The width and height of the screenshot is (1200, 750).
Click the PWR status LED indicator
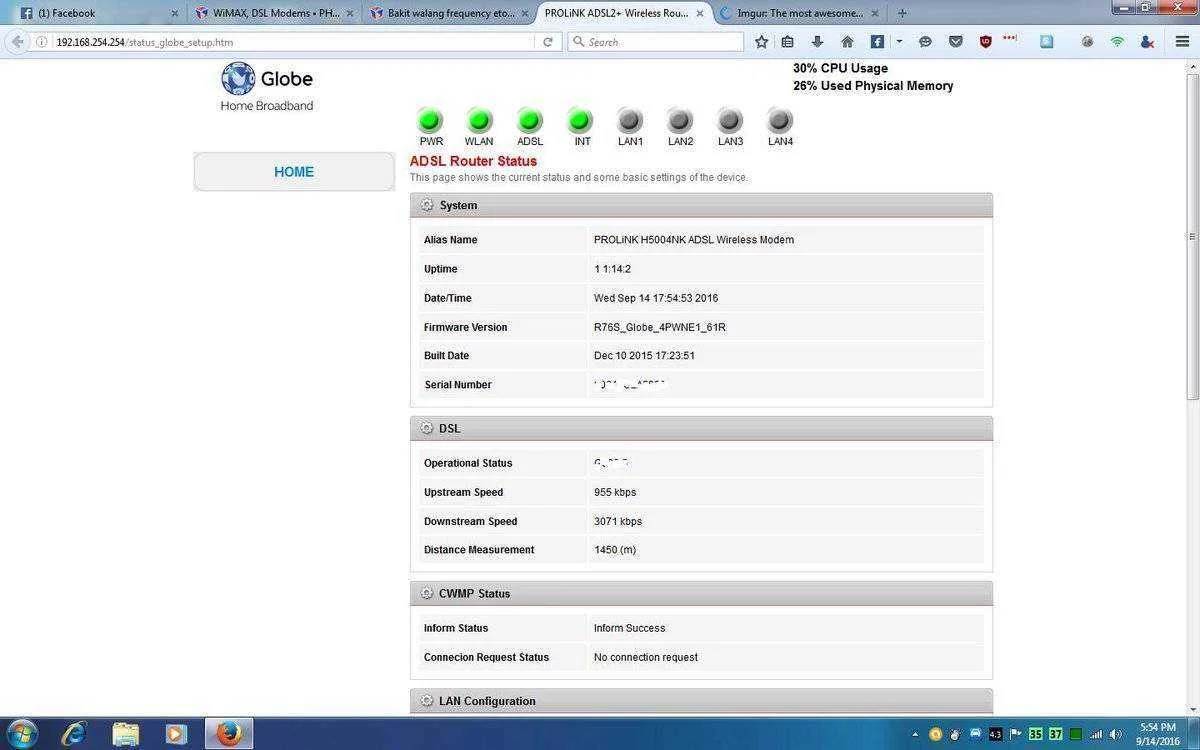coord(430,121)
